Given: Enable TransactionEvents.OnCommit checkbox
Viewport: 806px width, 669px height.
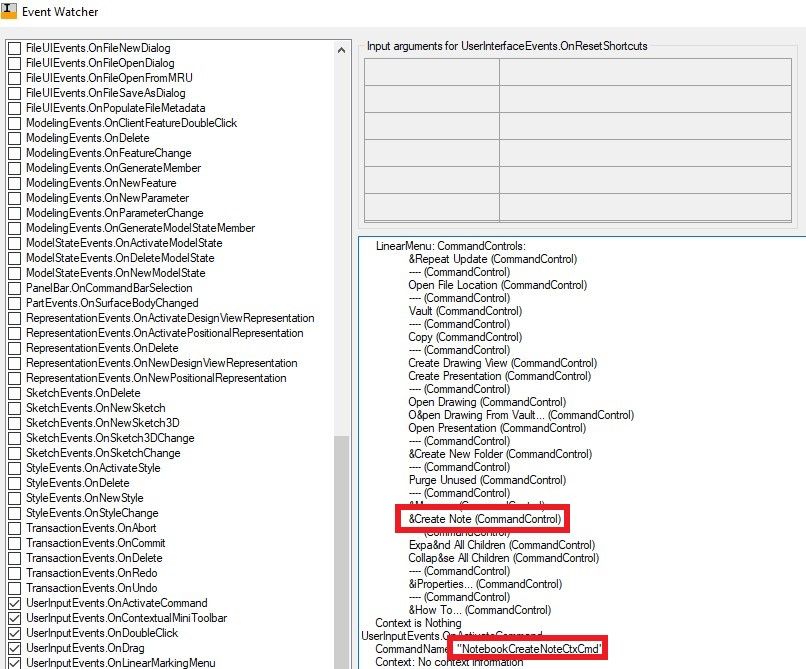Looking at the screenshot, I should click(14, 543).
